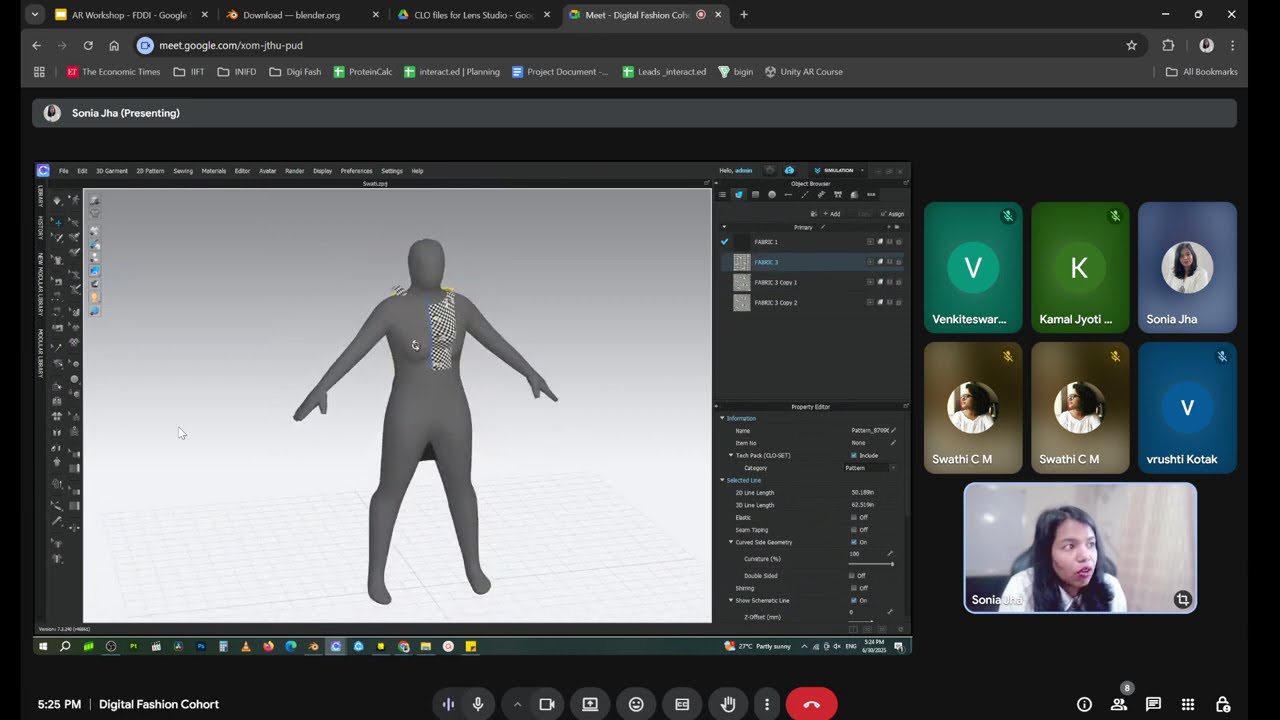This screenshot has height=720, width=1280.
Task: Collapse the Curved Side Geometry group
Action: tap(731, 542)
